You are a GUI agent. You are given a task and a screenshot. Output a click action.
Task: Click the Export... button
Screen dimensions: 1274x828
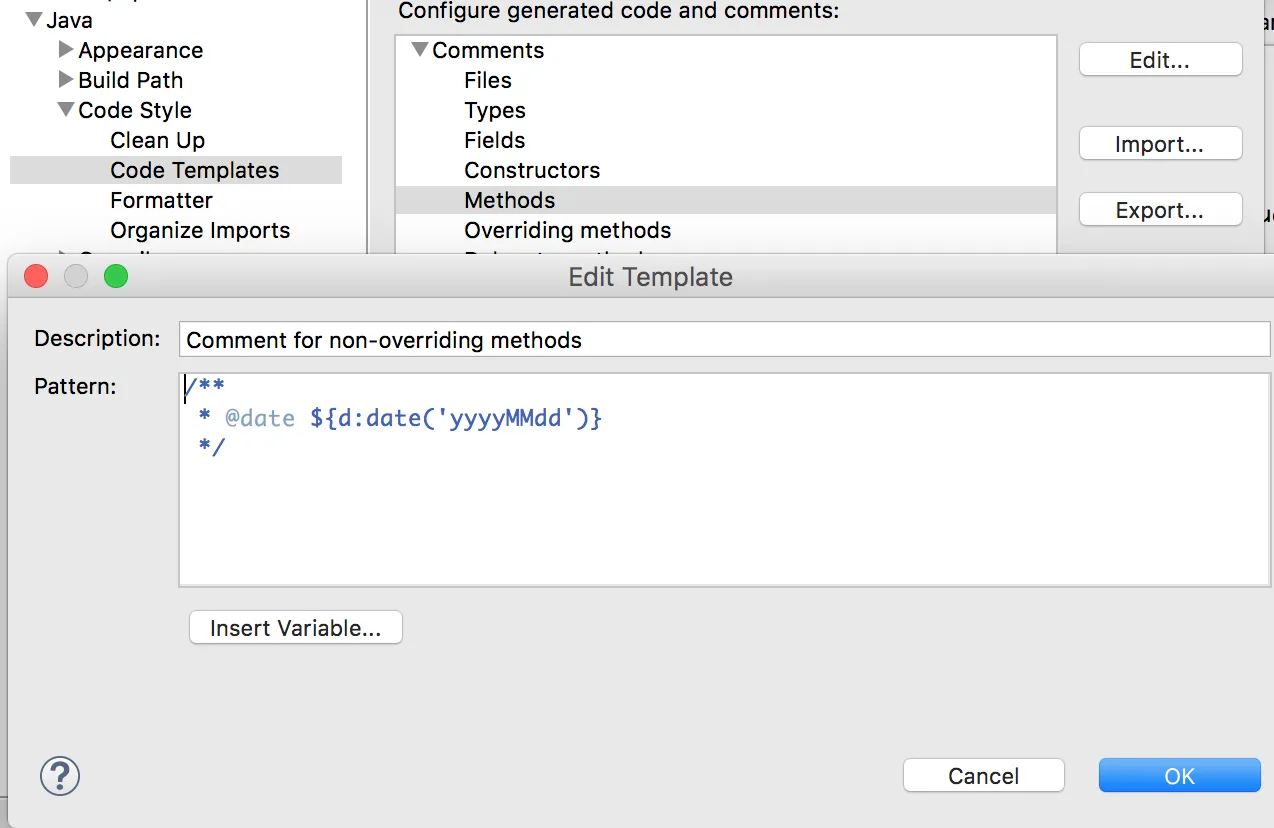pyautogui.click(x=1160, y=210)
